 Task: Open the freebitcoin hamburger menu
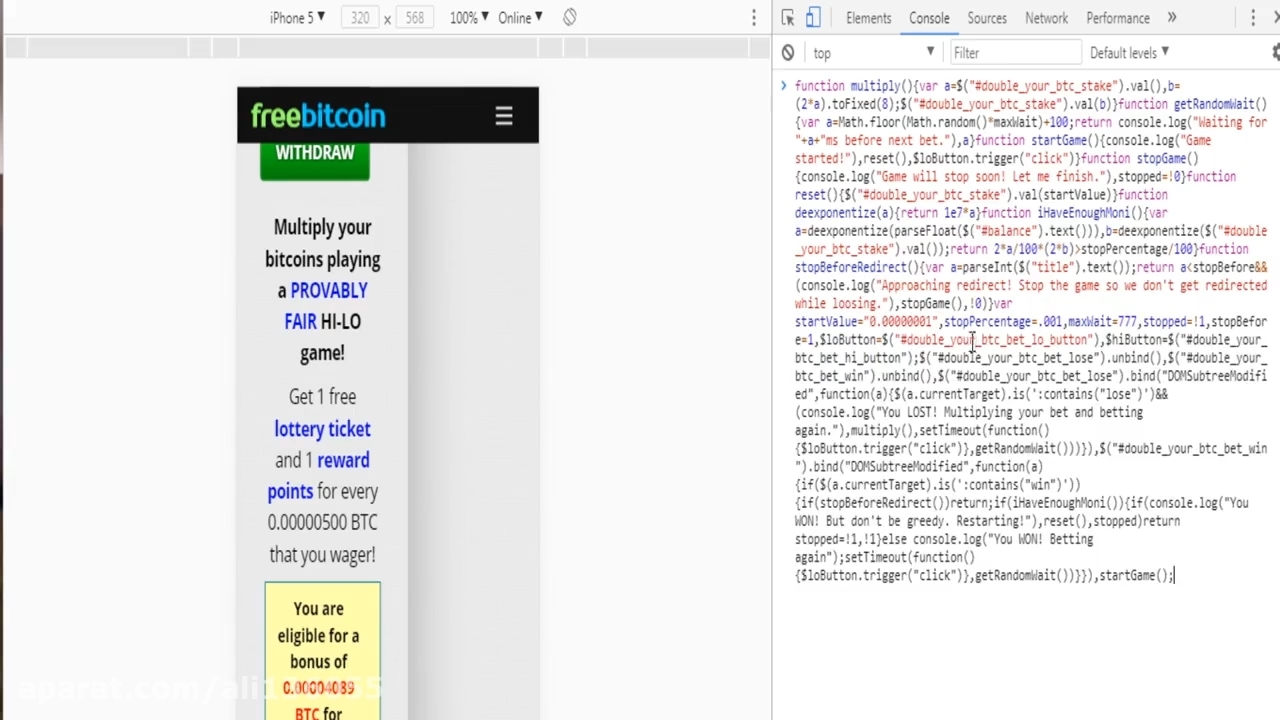pyautogui.click(x=504, y=116)
